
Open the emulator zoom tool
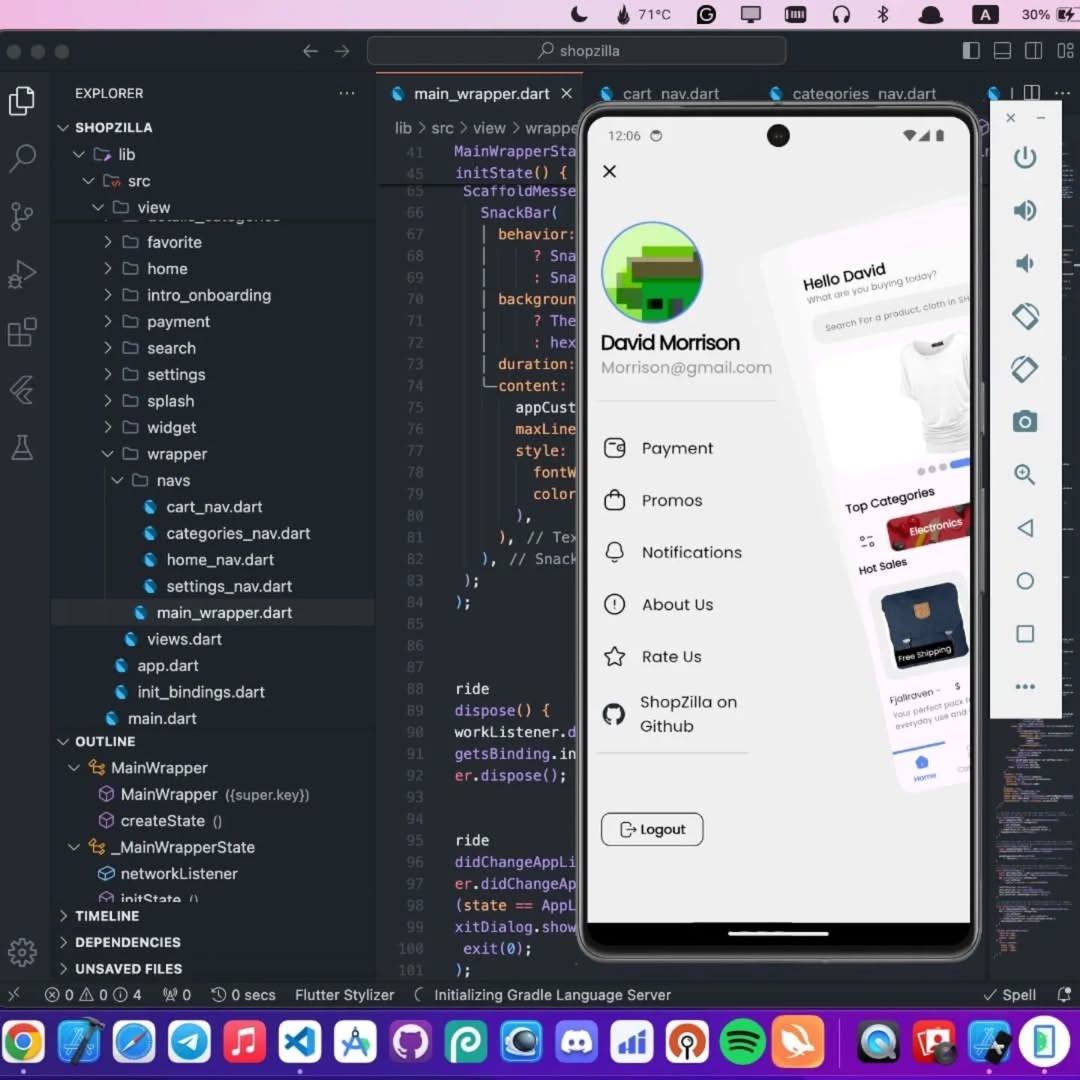(1023, 474)
